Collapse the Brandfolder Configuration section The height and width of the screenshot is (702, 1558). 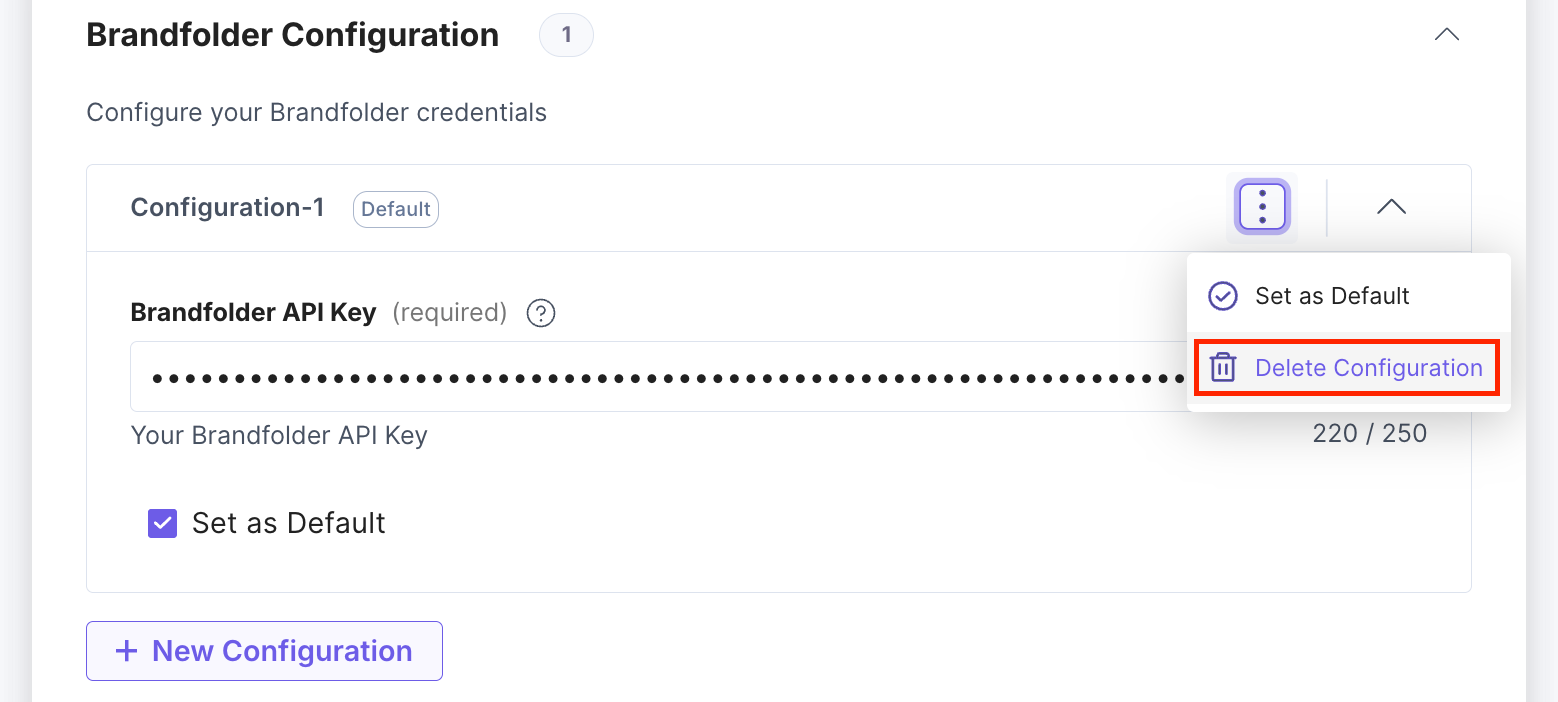[1446, 33]
